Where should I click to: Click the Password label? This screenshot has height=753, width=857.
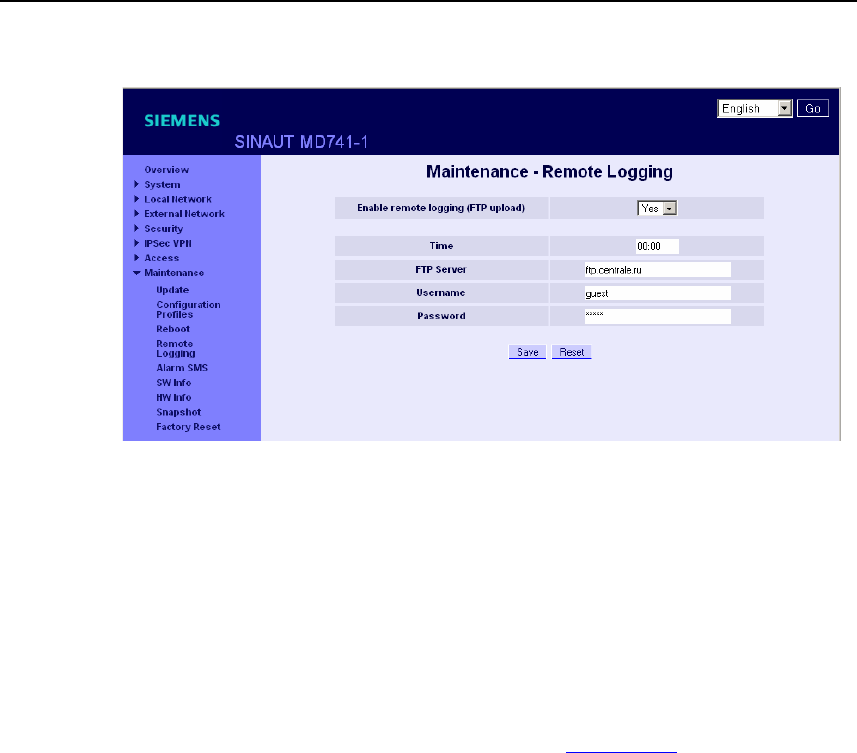click(441, 316)
